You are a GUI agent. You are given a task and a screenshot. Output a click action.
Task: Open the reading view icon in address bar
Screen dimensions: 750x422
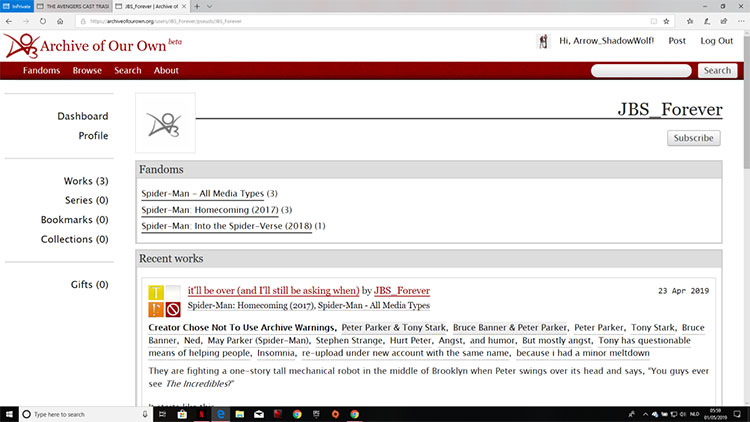tap(653, 21)
